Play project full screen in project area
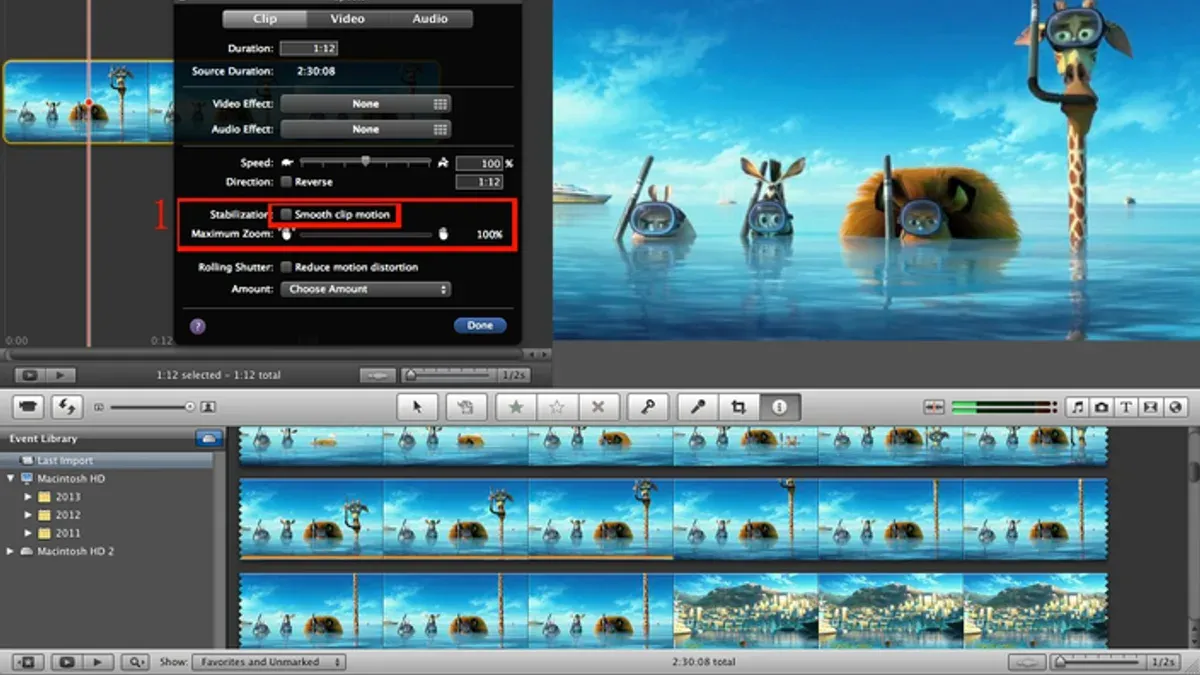 (x=30, y=375)
